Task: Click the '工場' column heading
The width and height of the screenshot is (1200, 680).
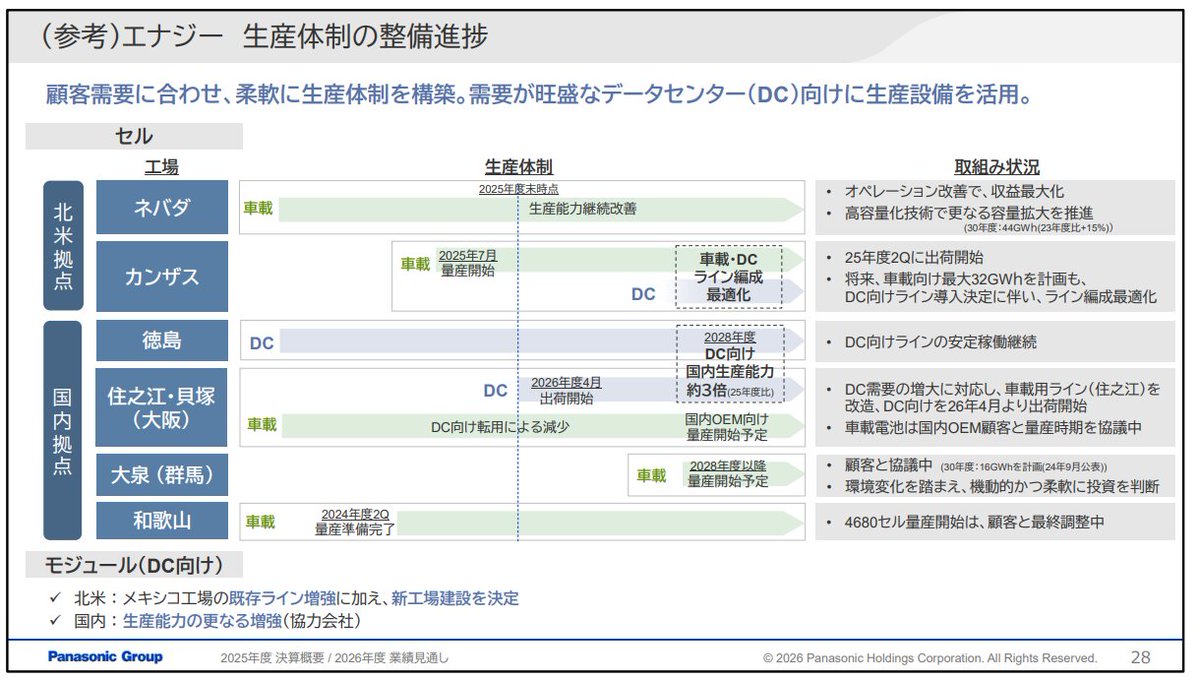Action: (x=162, y=167)
